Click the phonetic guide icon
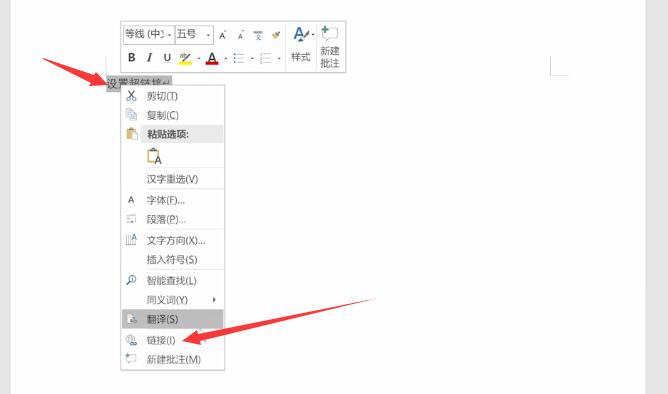 [x=258, y=35]
